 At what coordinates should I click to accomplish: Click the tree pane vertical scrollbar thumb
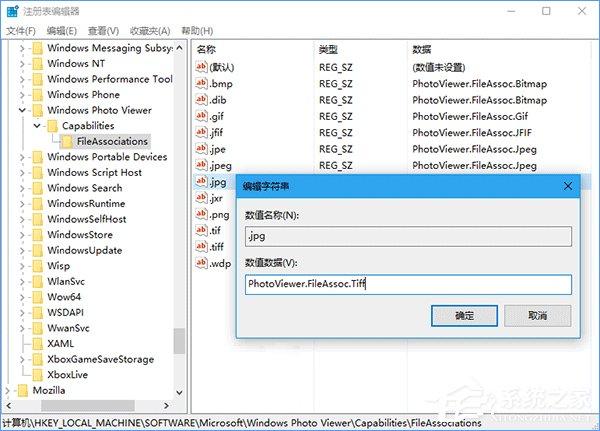179,341
